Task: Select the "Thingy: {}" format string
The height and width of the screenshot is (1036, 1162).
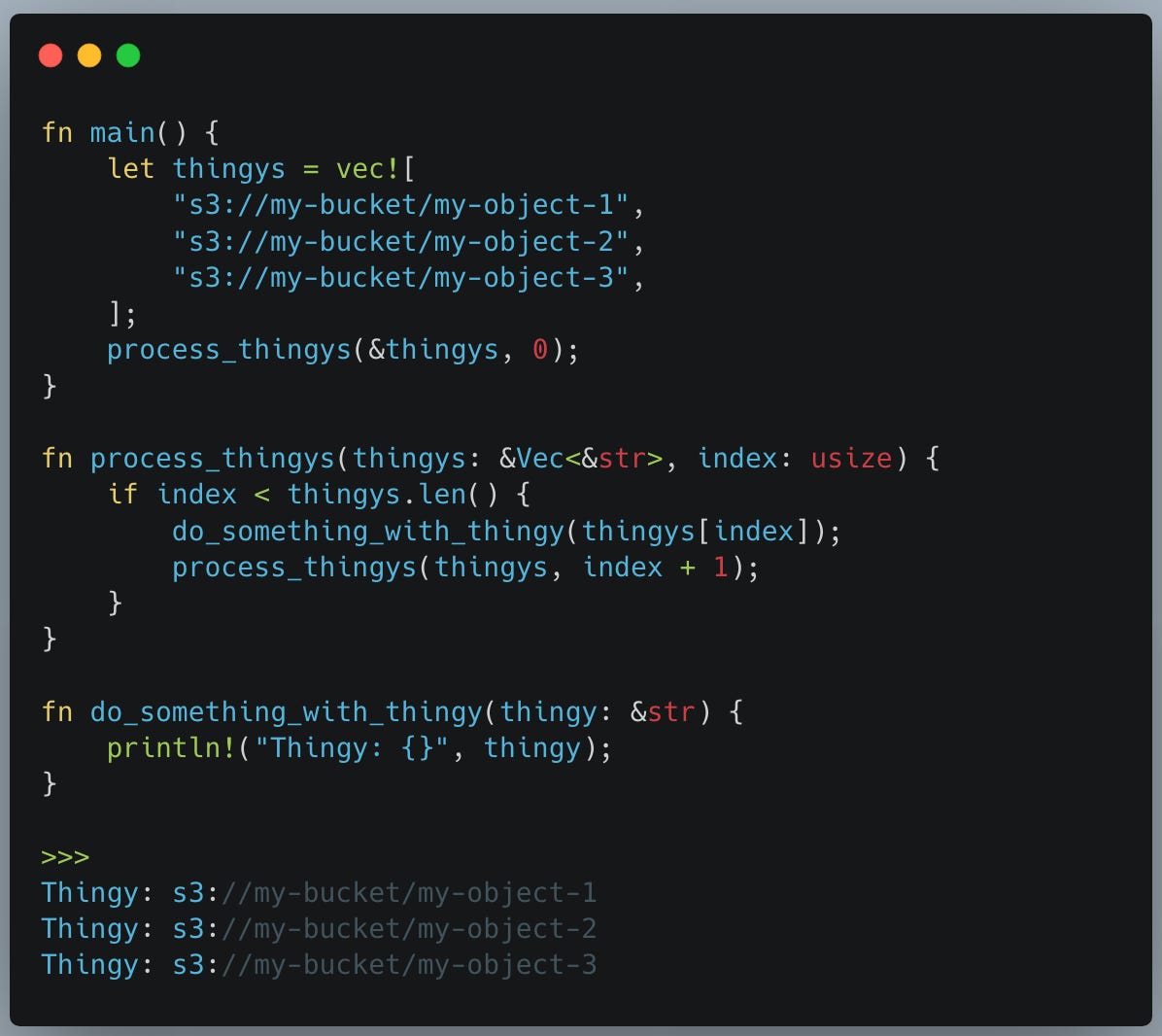Action: [x=355, y=747]
